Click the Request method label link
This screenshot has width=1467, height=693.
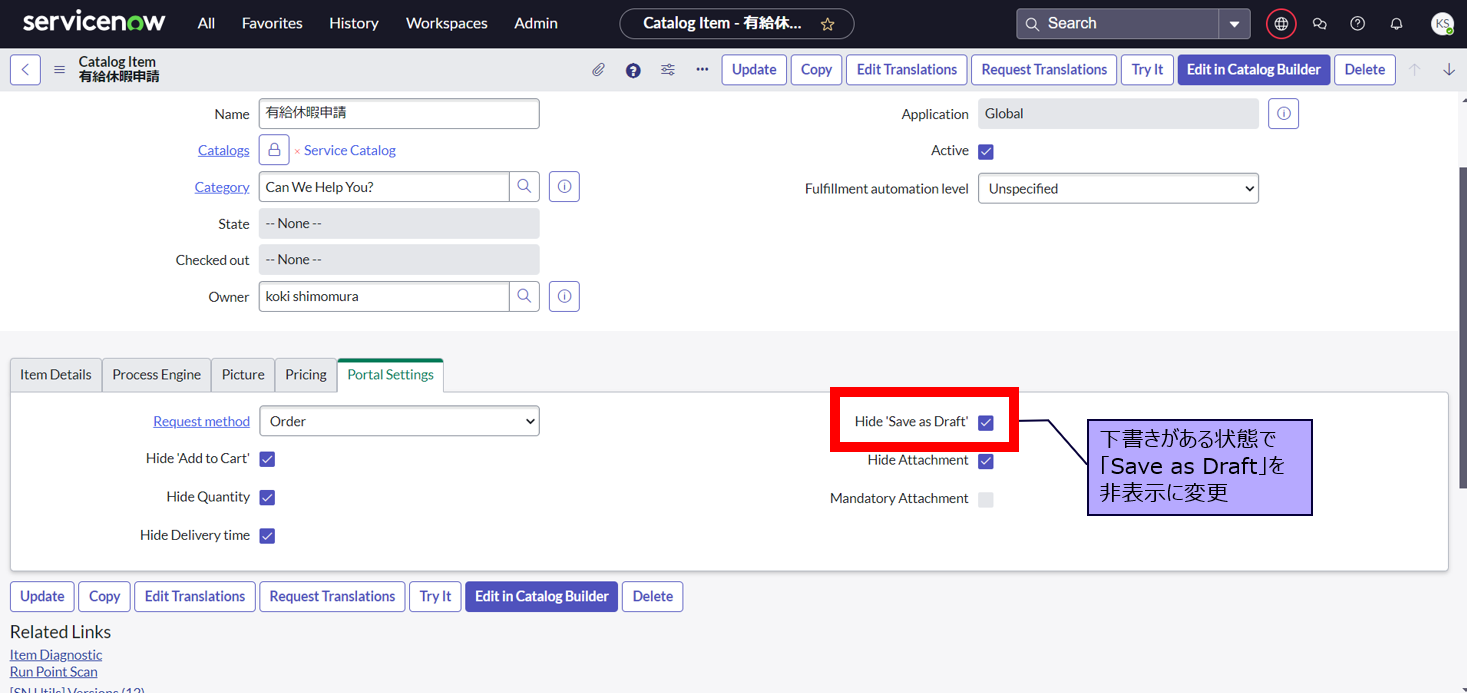coord(201,421)
